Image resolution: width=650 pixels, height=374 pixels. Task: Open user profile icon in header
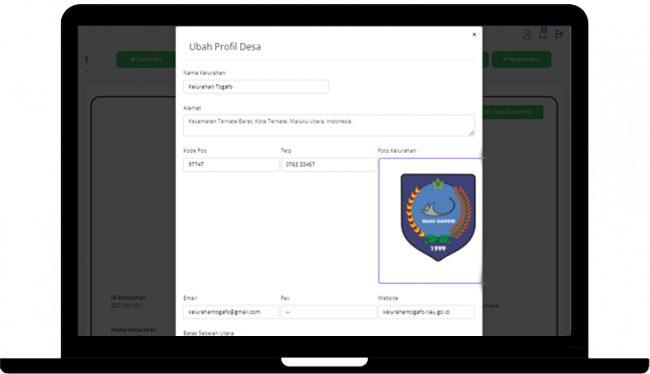pos(527,34)
